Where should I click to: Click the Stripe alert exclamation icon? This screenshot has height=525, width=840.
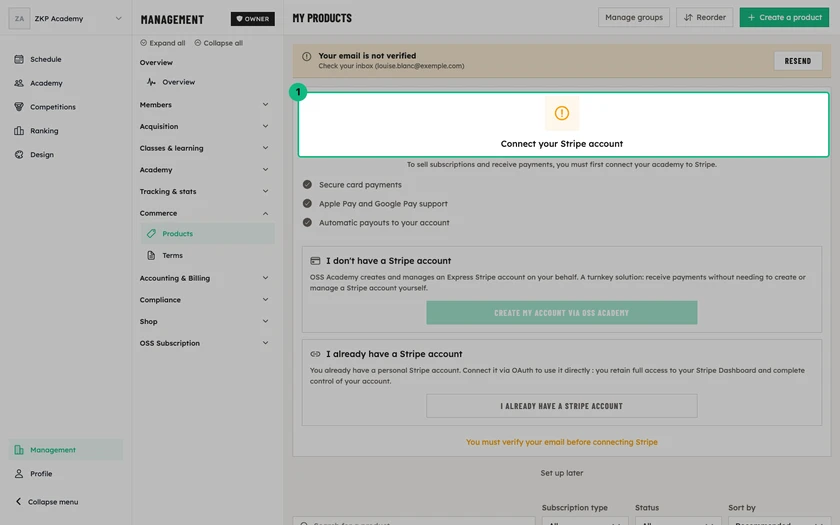tap(561, 113)
